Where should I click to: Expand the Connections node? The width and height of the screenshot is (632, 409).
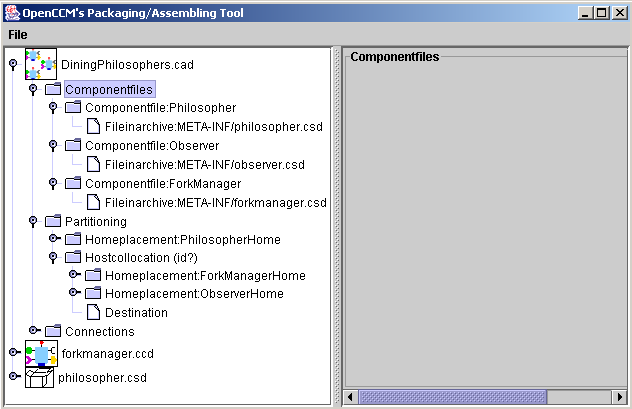pos(35,330)
